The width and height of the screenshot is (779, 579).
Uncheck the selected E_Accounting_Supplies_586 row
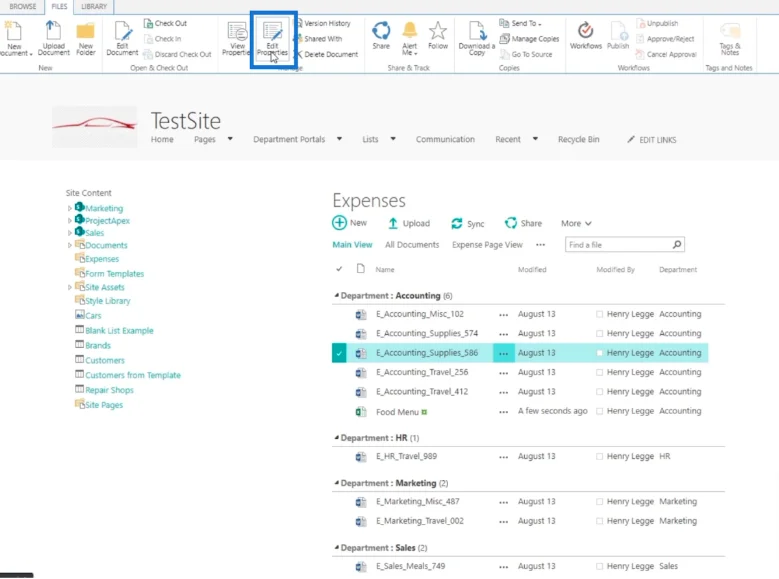pyautogui.click(x=339, y=353)
